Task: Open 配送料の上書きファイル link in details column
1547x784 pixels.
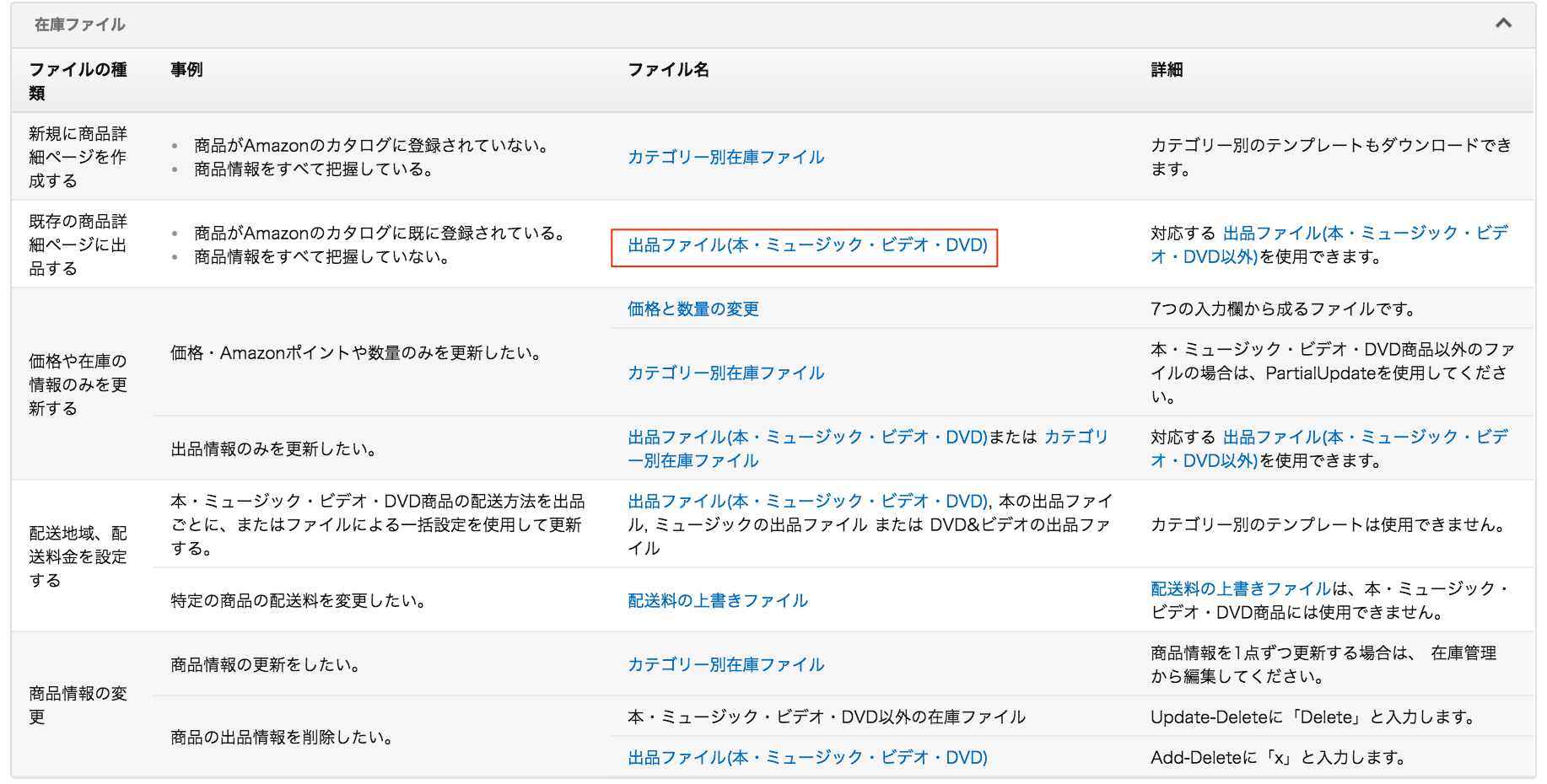Action: [x=1241, y=589]
